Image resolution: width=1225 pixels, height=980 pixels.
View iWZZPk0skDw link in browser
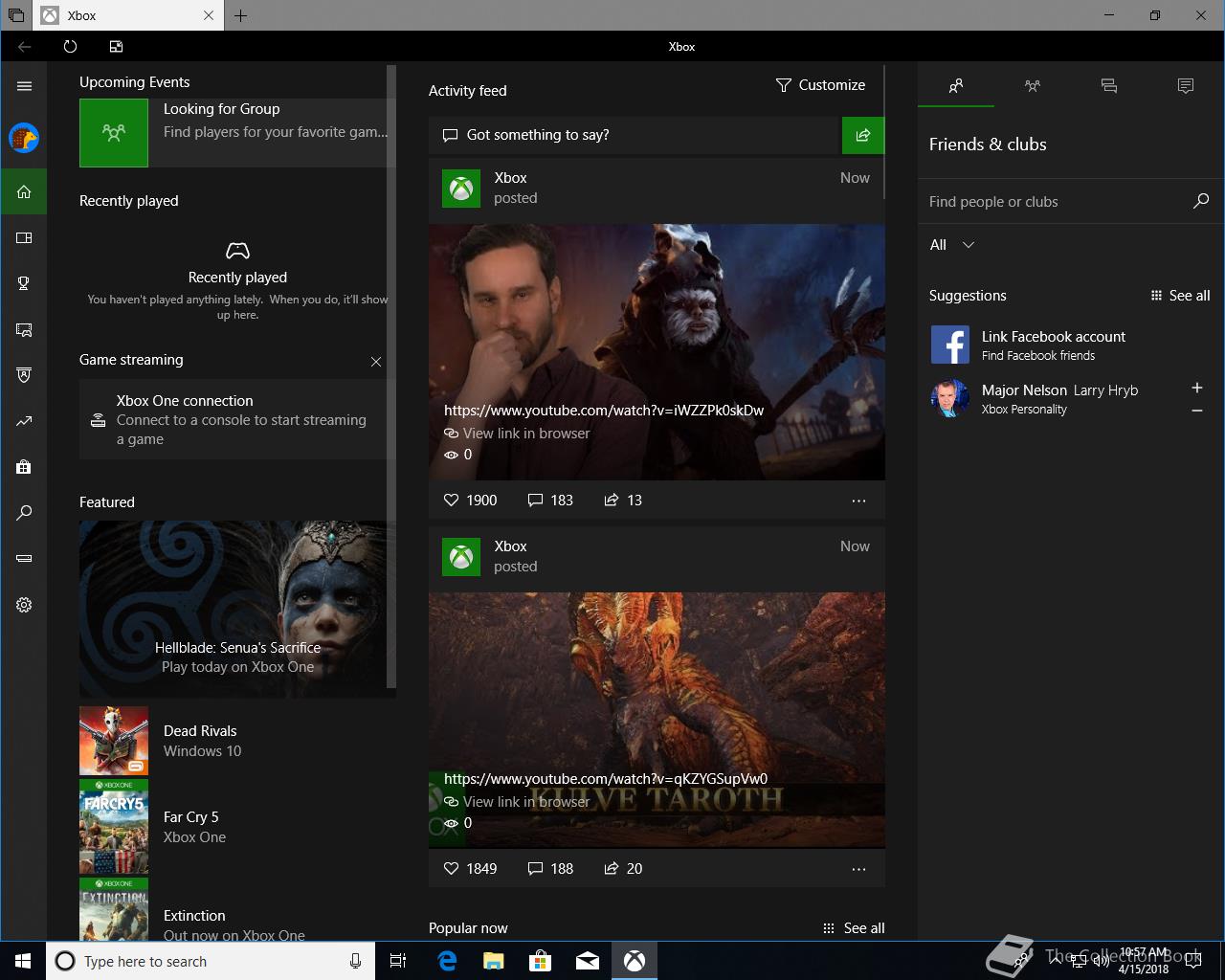[x=518, y=434]
